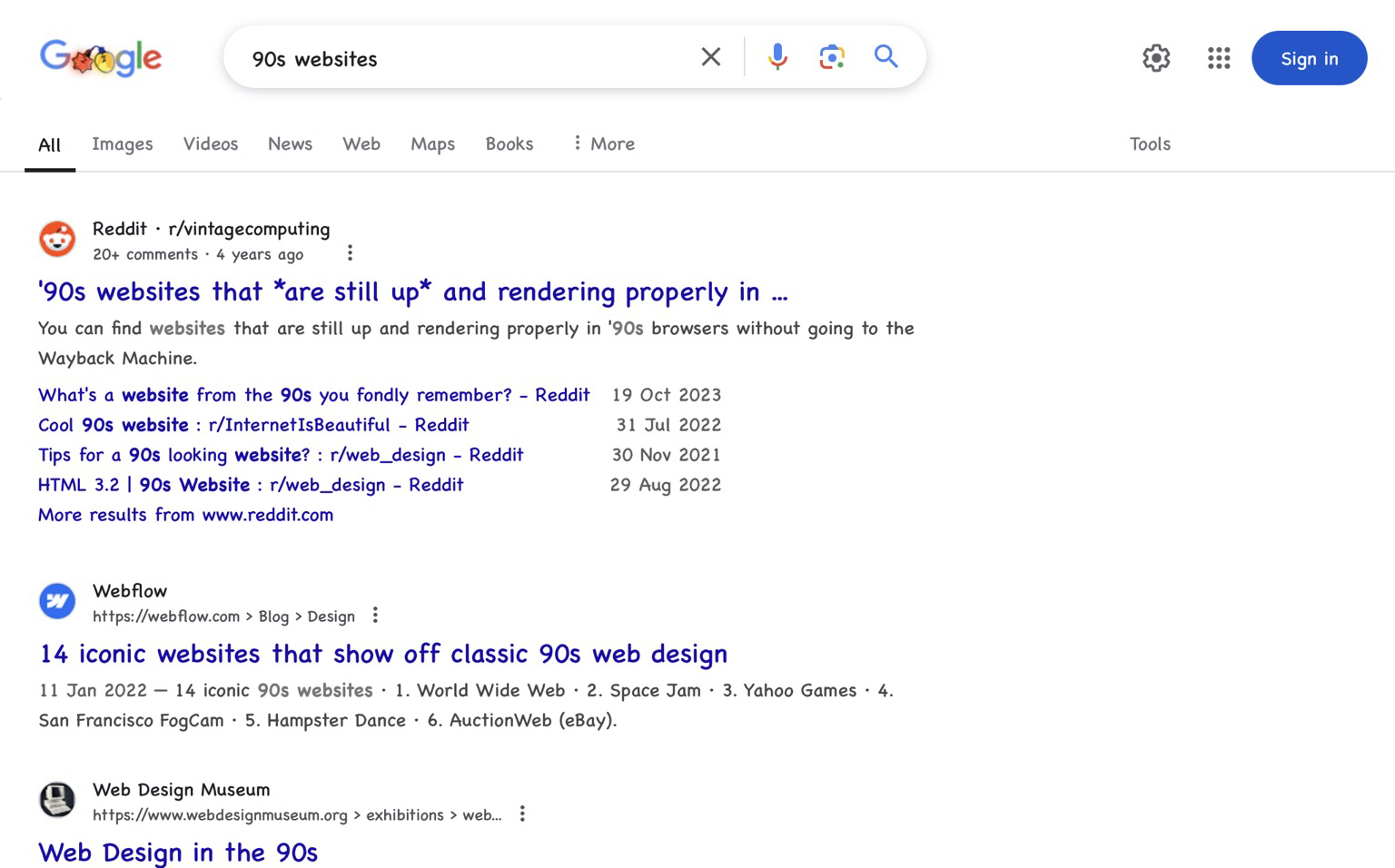Switch to the Videos tab
Screen dimensions: 1395x868
(211, 143)
